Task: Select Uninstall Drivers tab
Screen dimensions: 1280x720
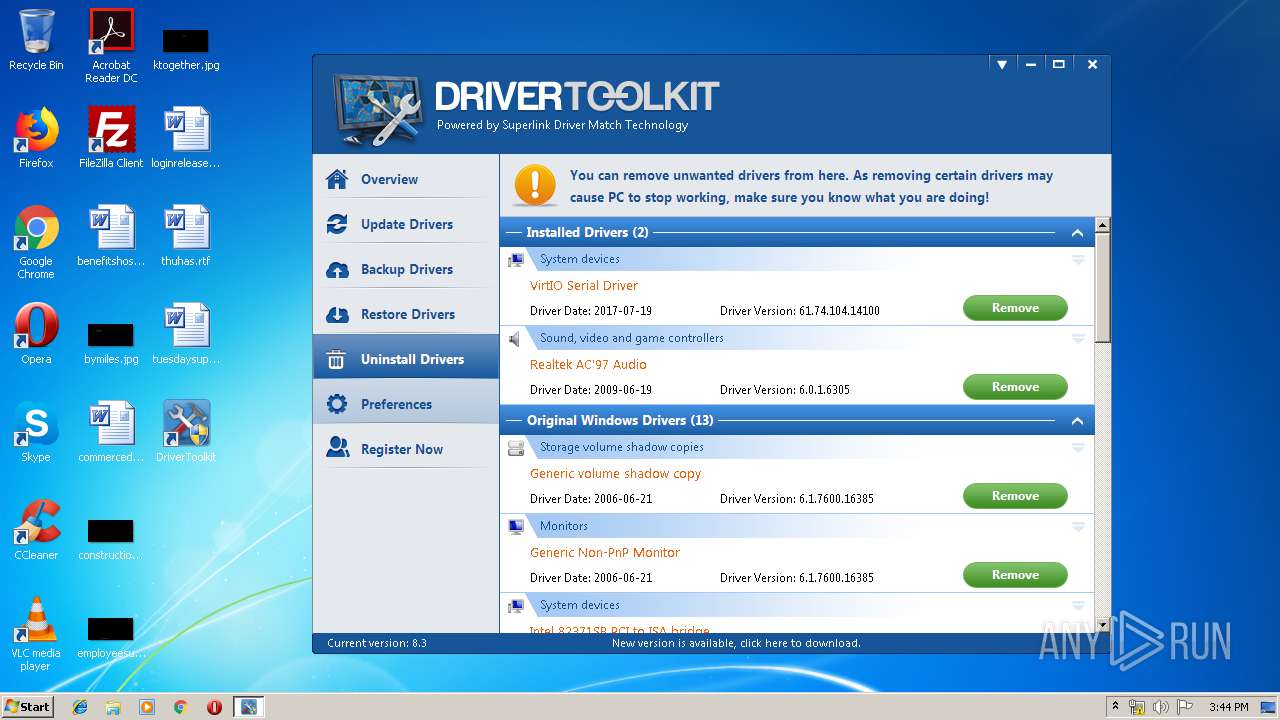Action: pos(405,359)
